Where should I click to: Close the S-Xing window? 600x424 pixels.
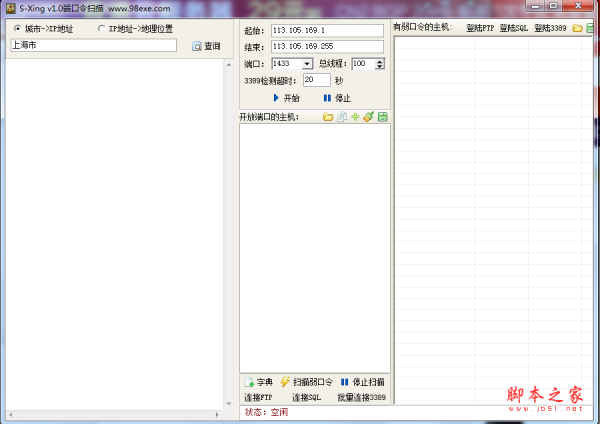point(578,6)
